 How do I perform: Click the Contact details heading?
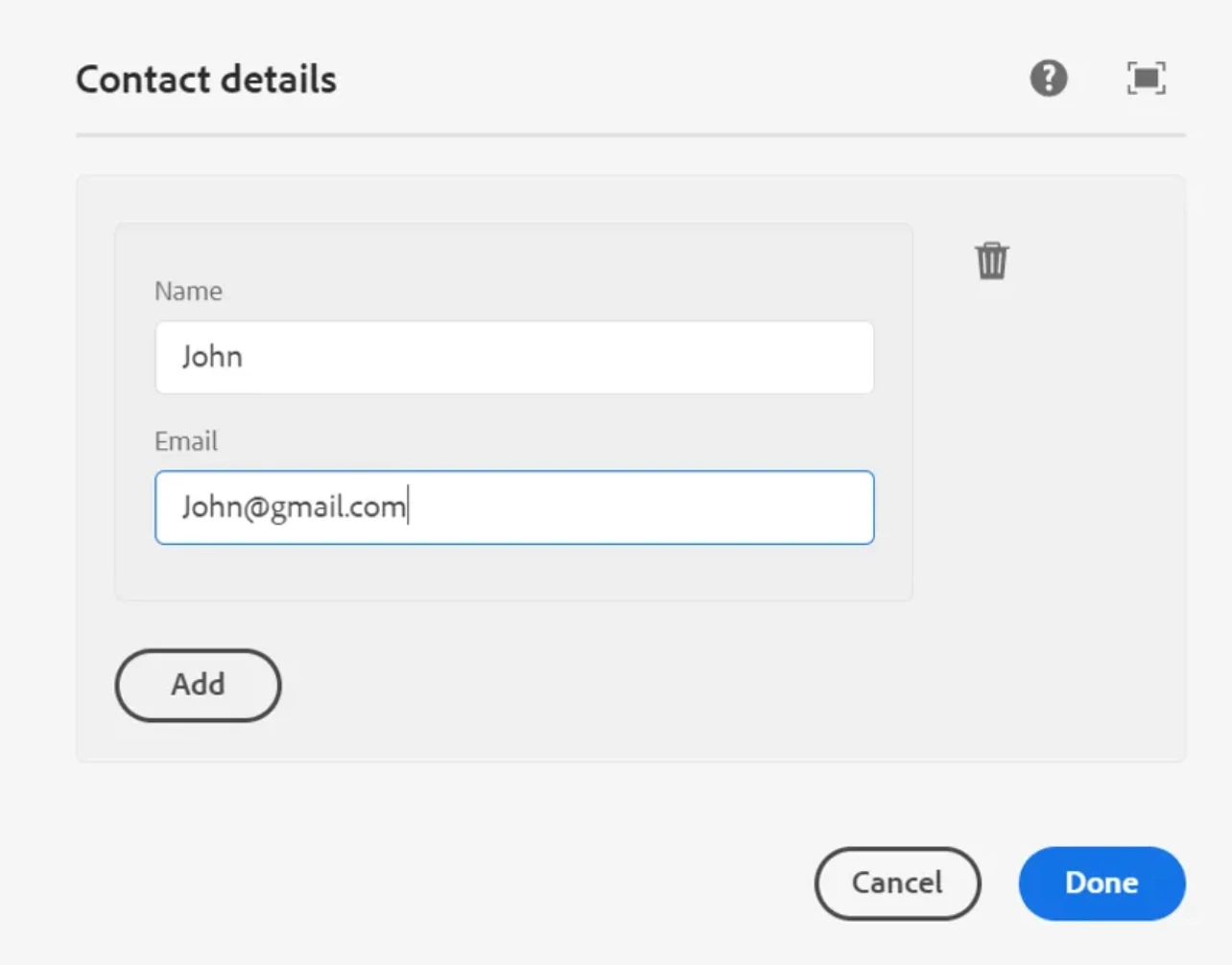(x=206, y=80)
